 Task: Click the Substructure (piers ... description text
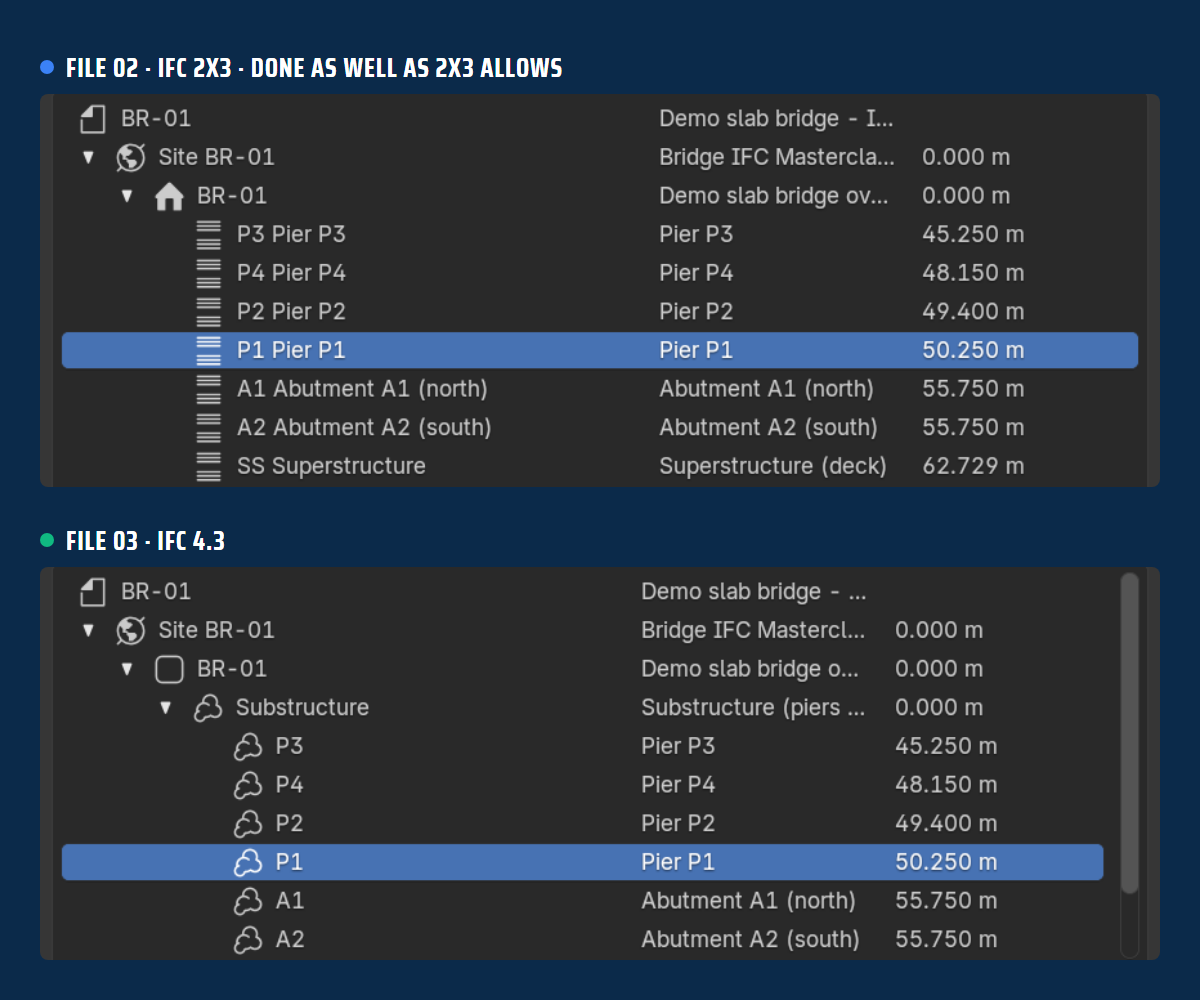pos(753,708)
